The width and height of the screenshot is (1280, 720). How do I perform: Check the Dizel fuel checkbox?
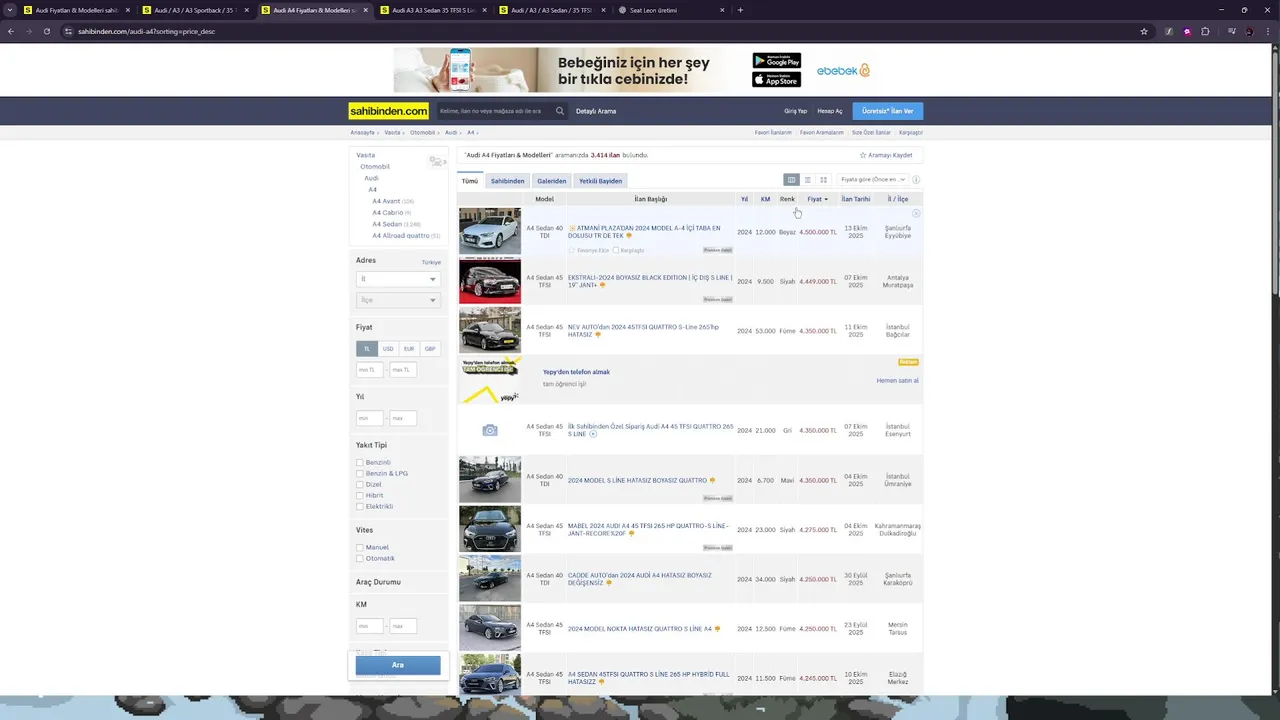(360, 485)
